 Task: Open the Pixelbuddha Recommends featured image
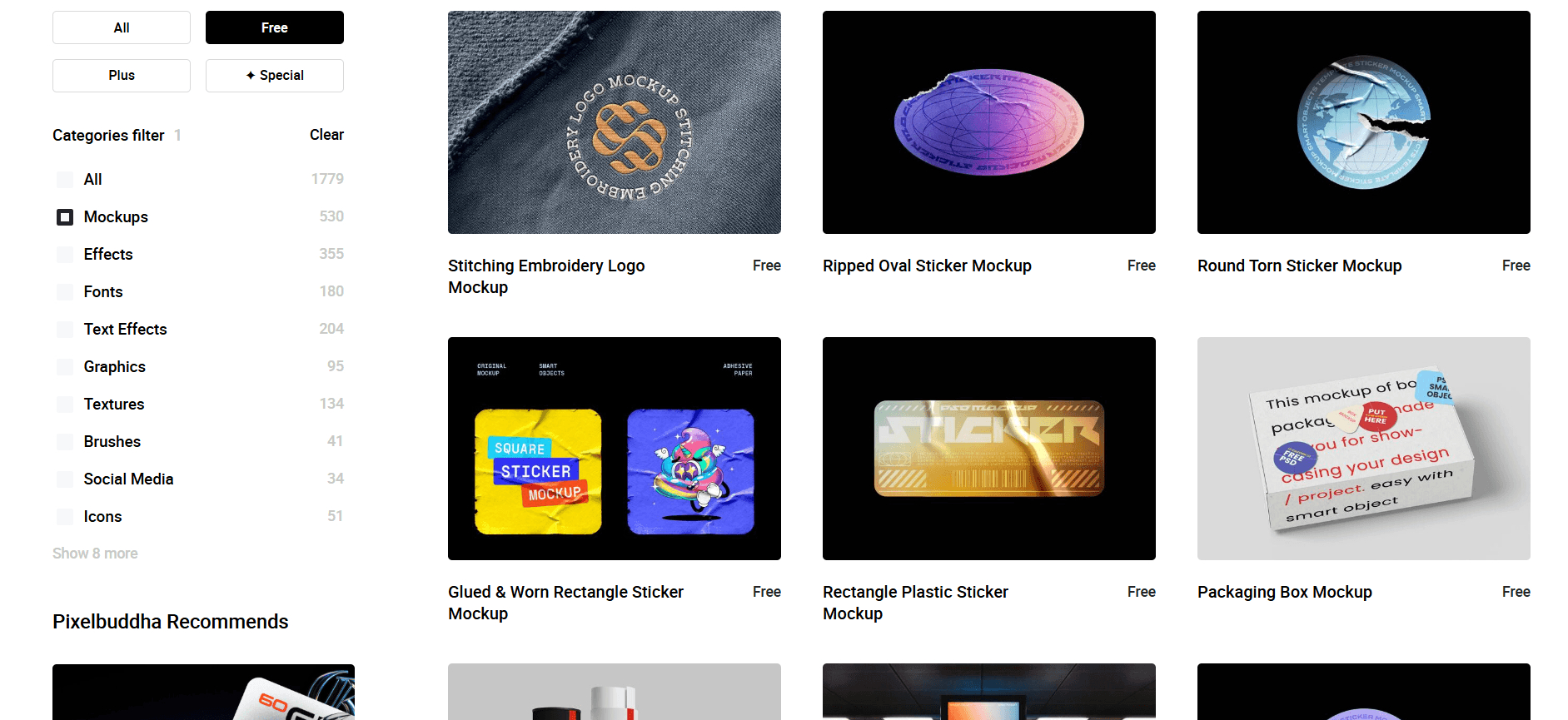point(203,692)
